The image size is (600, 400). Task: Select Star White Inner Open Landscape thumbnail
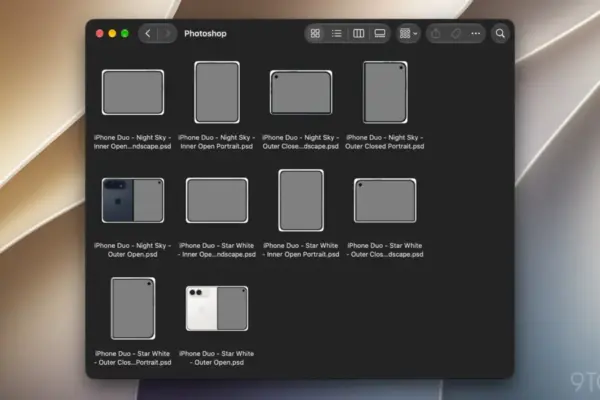coord(217,200)
